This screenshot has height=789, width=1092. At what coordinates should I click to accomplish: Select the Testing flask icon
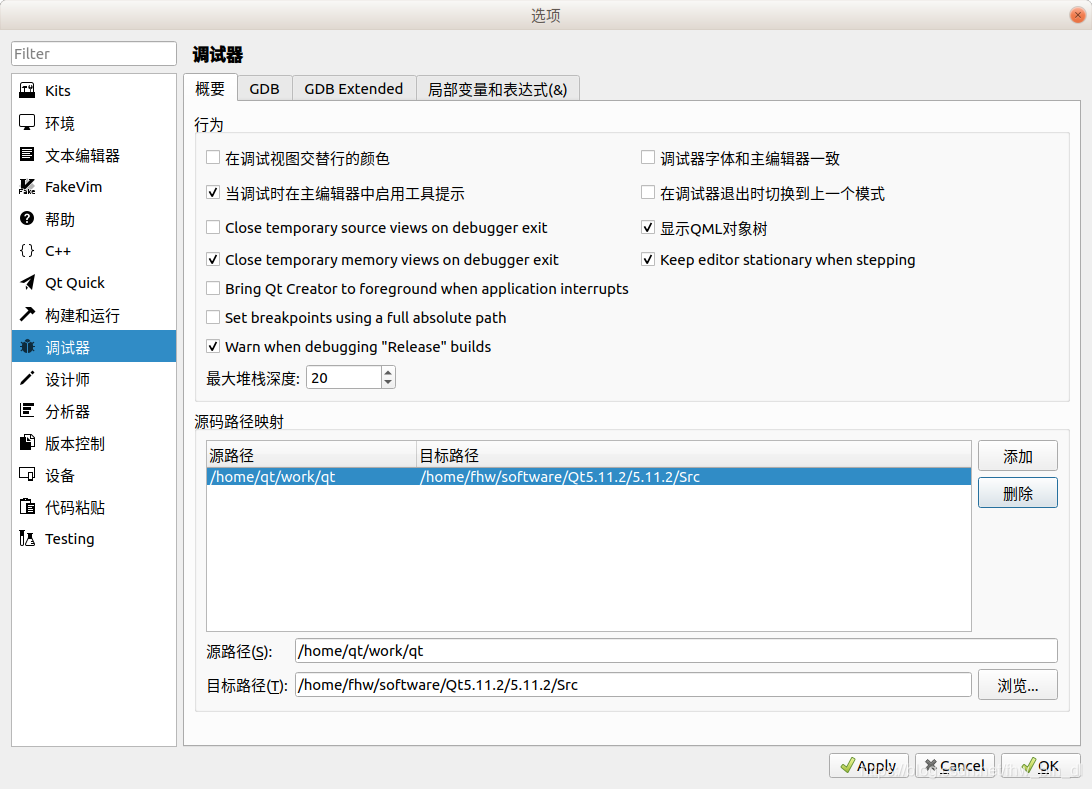coord(27,538)
